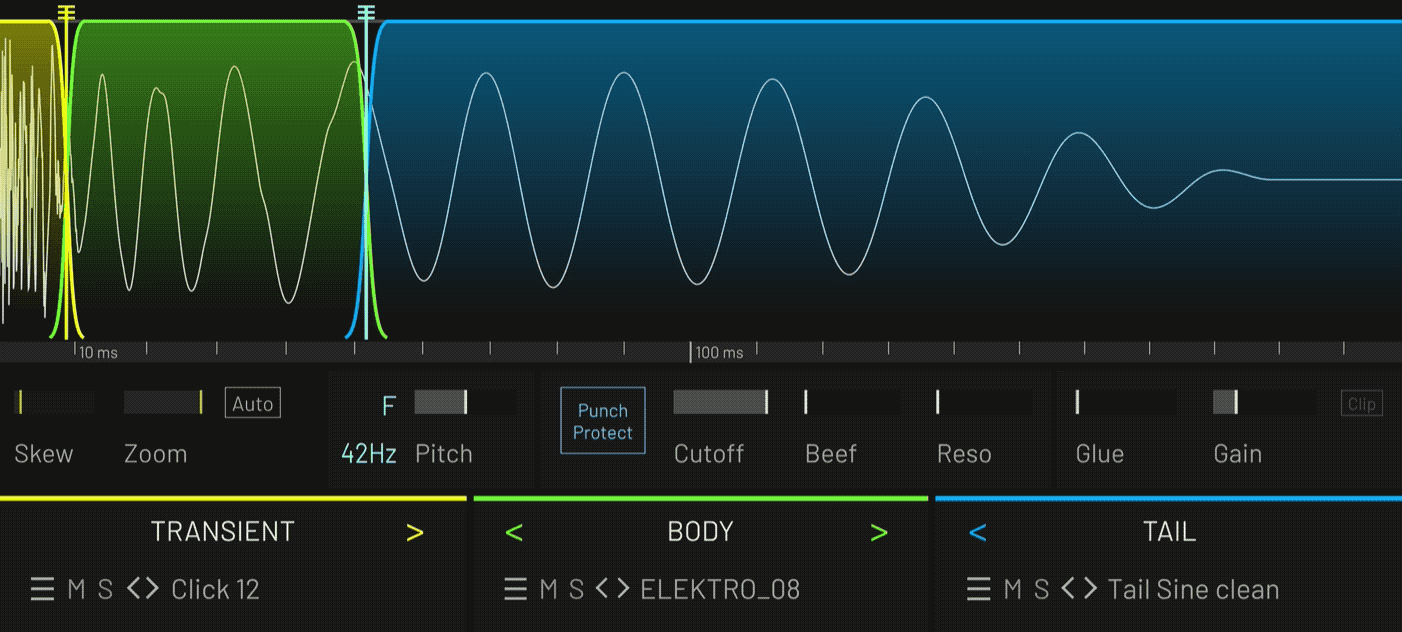
Task: Open the Transient section hamburger menu
Action: (42, 589)
